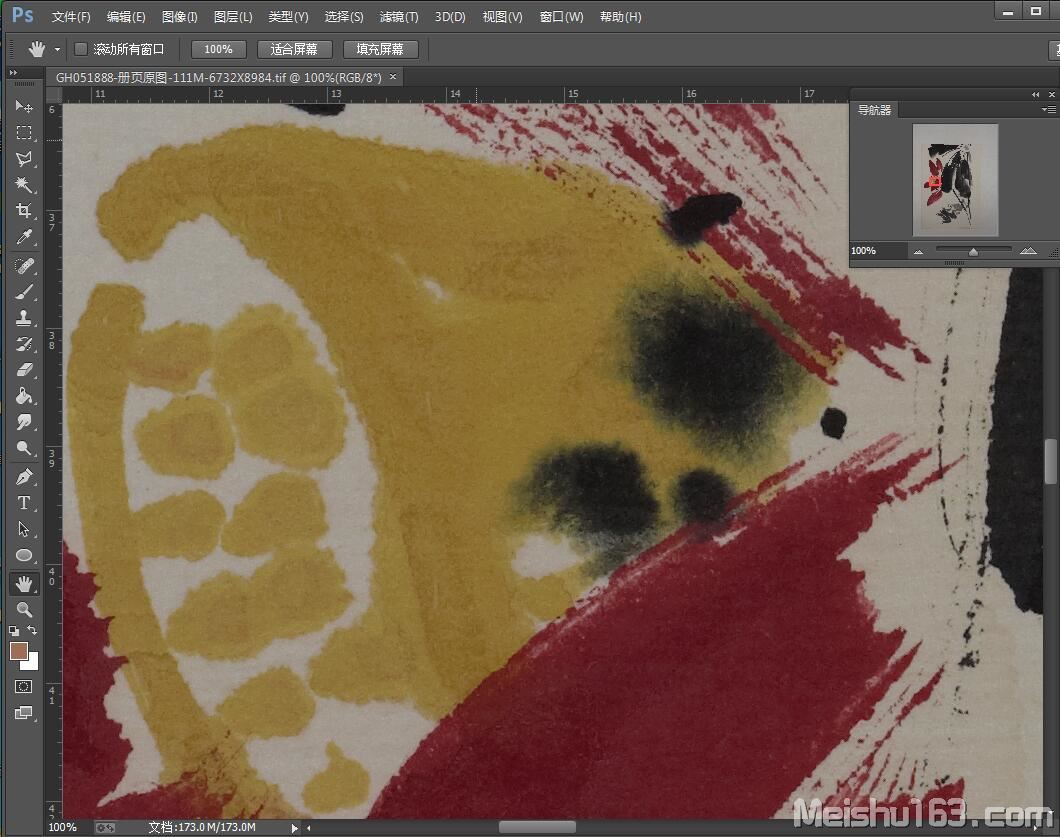Open the 编辑 menu

tap(126, 17)
